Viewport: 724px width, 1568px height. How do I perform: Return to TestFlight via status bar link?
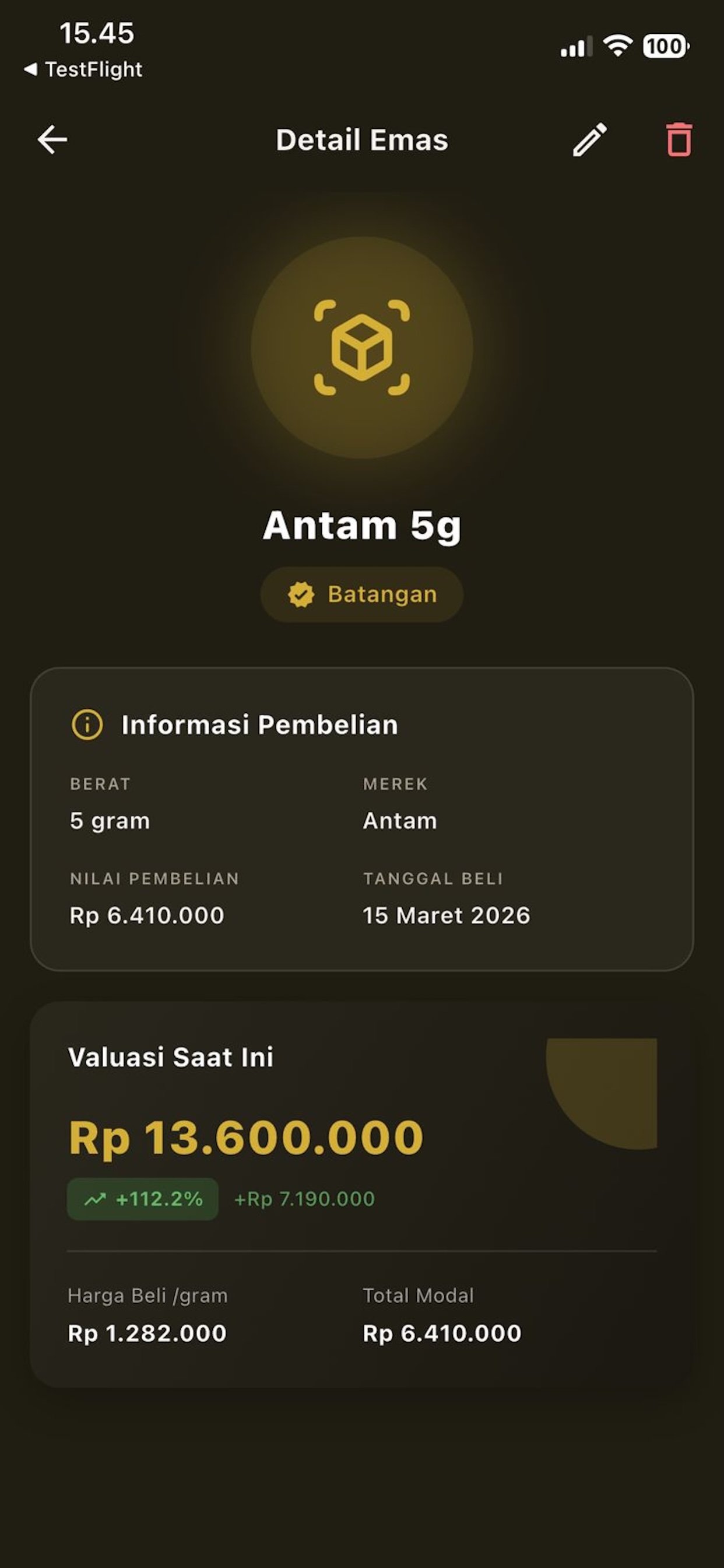click(83, 69)
